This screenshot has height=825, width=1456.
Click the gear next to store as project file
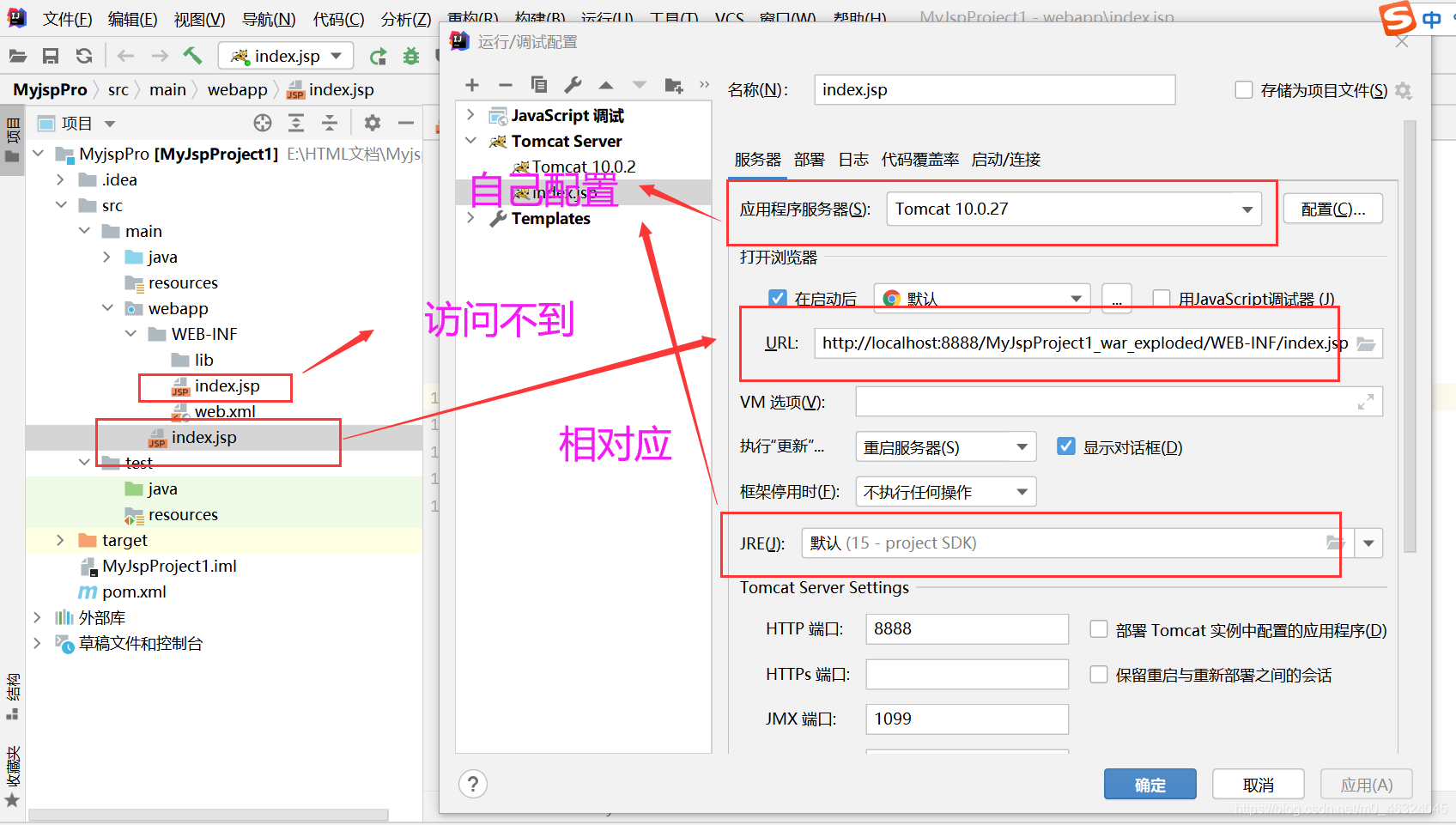coord(1404,90)
